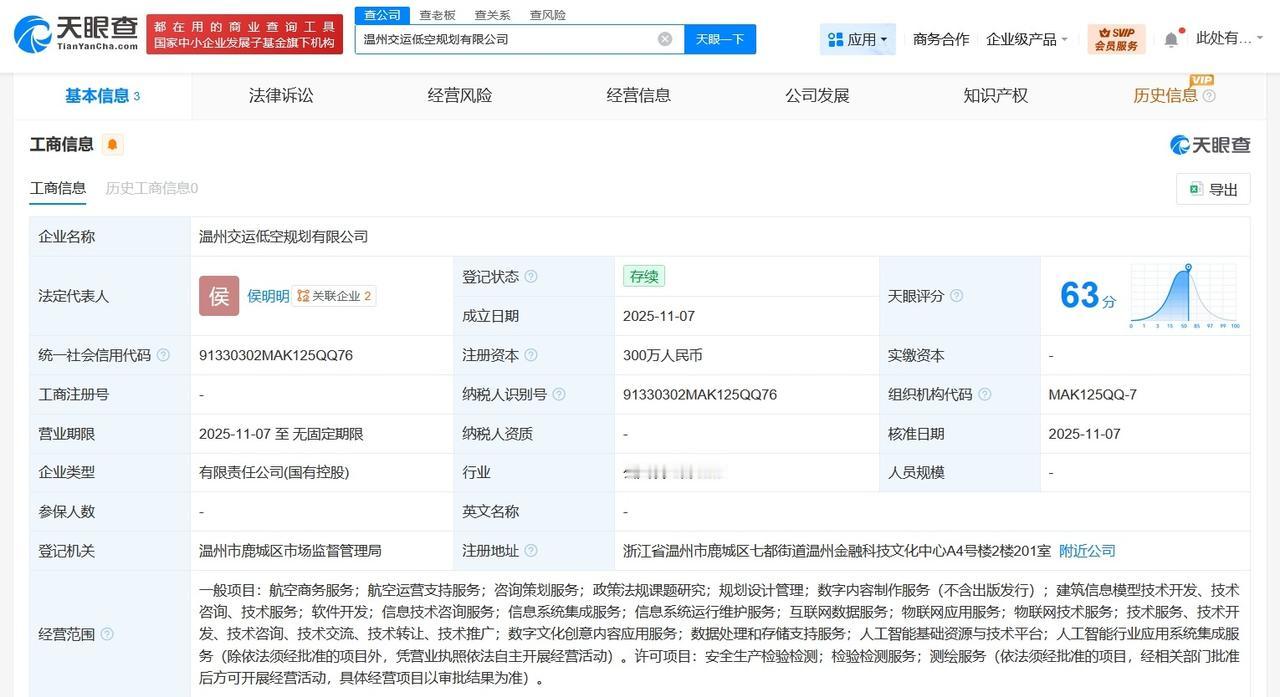Click the notification bell with red dot

(x=1170, y=36)
